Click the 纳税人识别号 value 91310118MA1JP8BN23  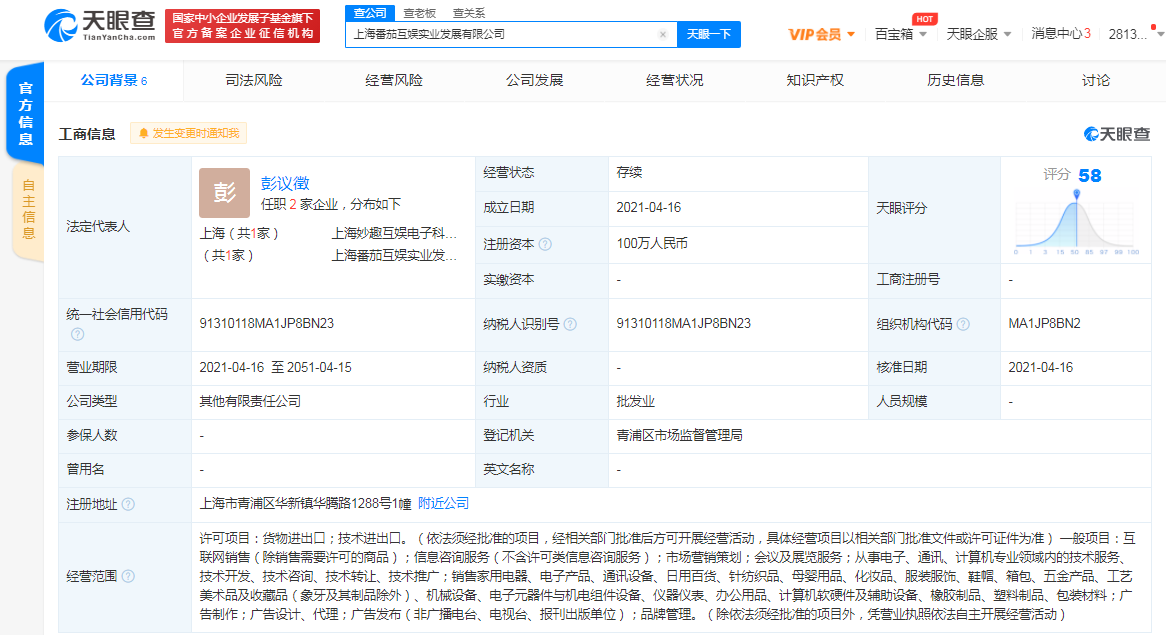click(x=683, y=323)
